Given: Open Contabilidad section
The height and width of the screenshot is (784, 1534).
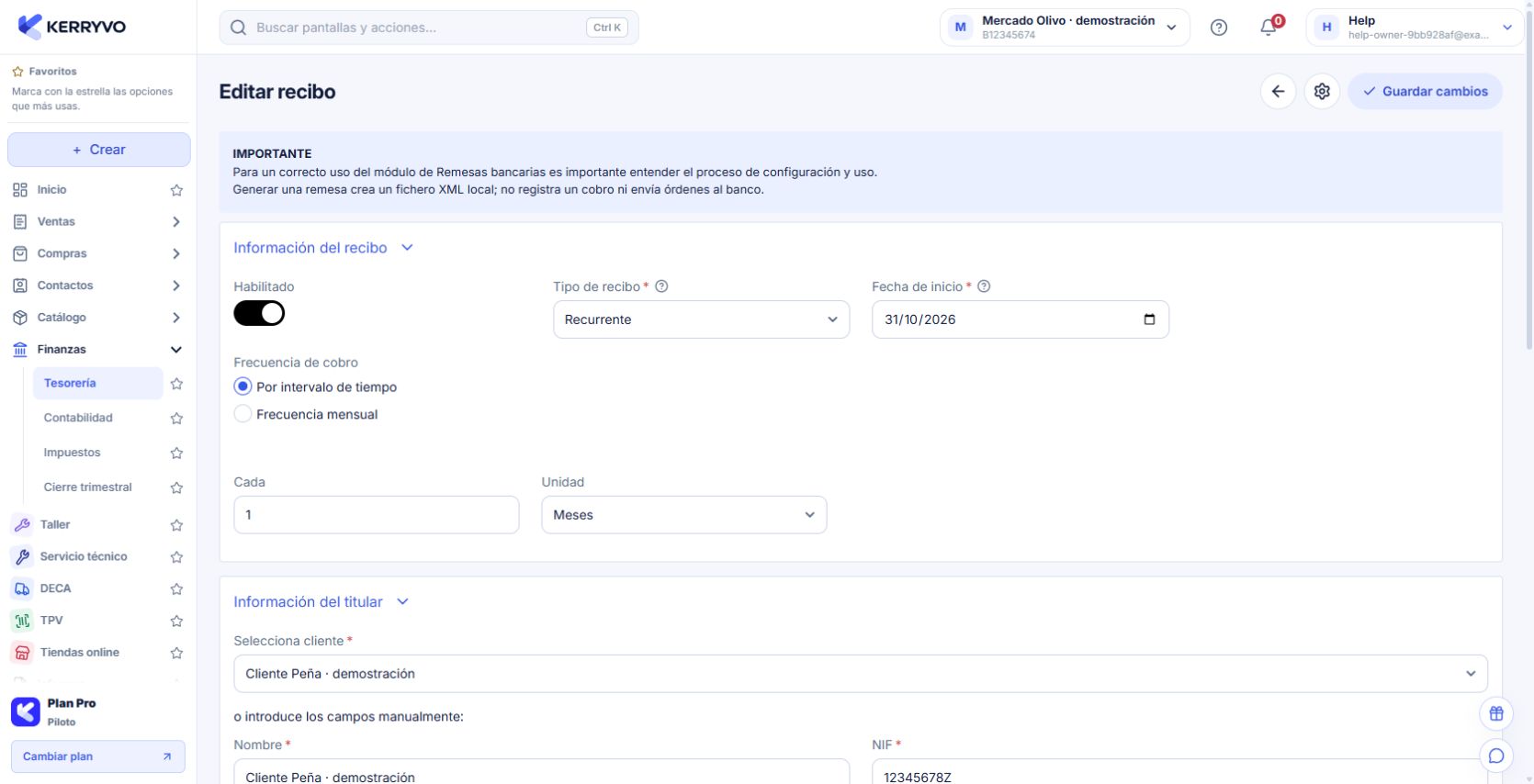Looking at the screenshot, I should [x=78, y=418].
